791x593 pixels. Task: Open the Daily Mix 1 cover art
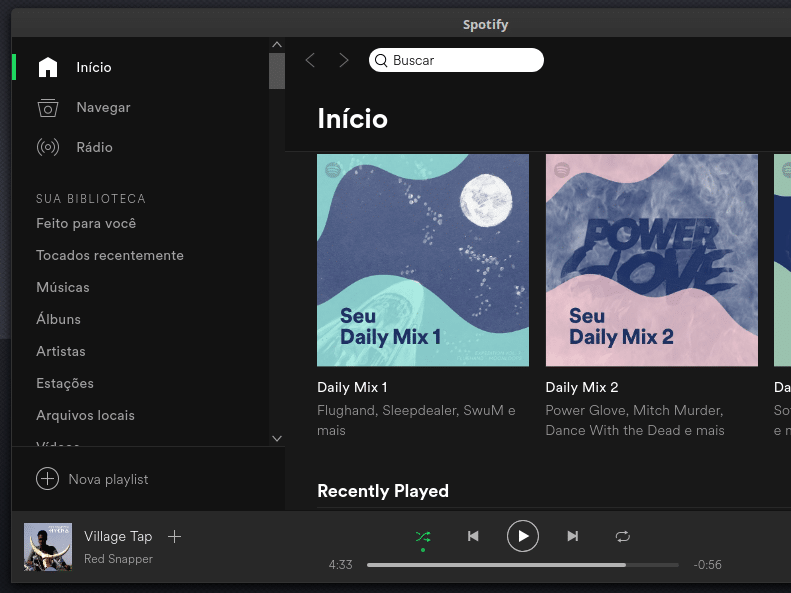pyautogui.click(x=423, y=260)
